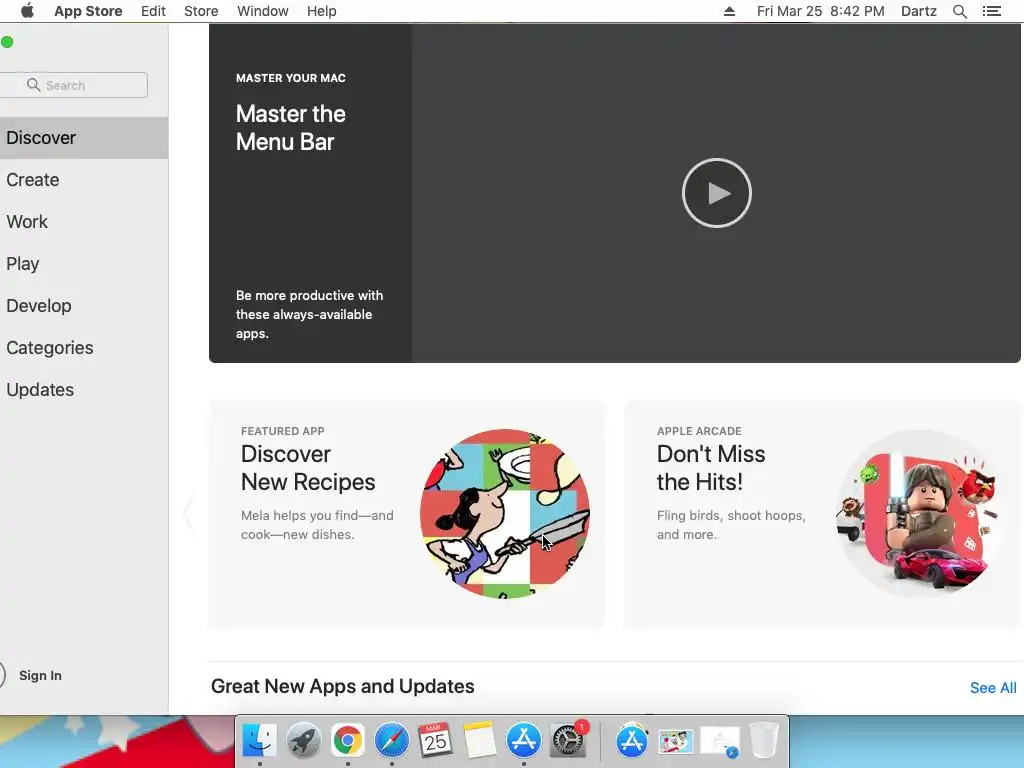Click the APPLE ARCADE label
Image resolution: width=1024 pixels, height=768 pixels.
pyautogui.click(x=699, y=431)
